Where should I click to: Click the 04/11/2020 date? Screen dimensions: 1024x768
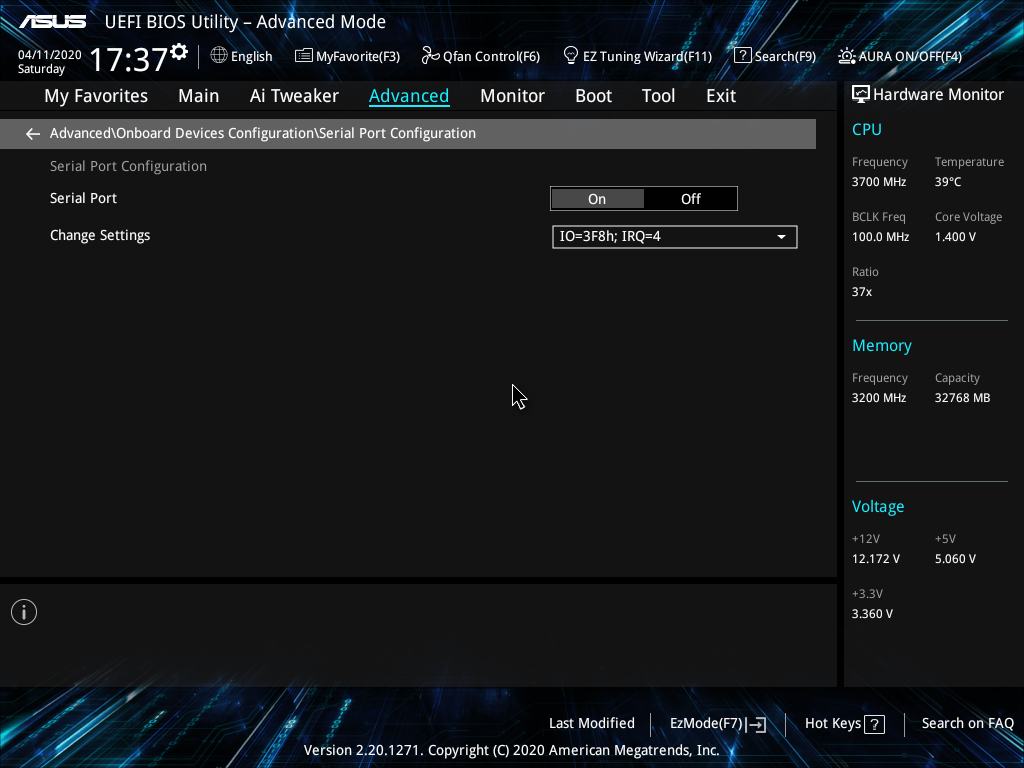click(x=50, y=55)
